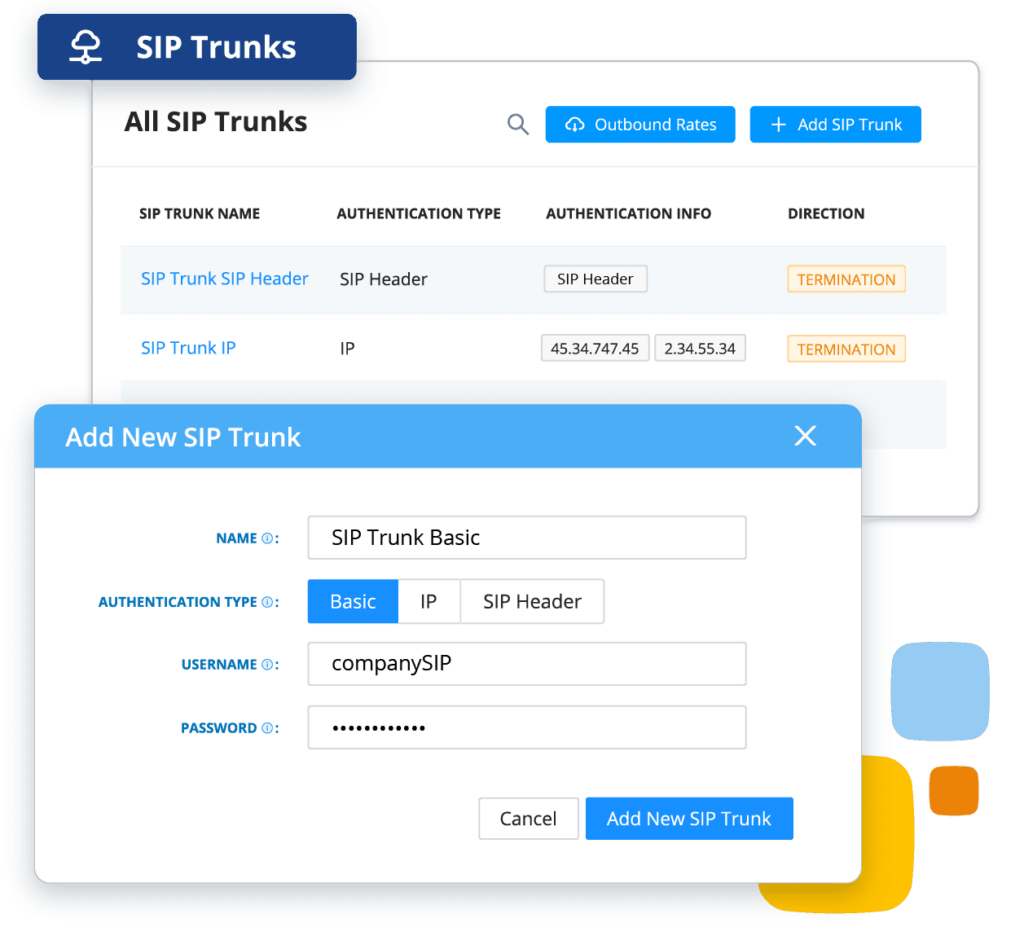Focus the Username input field

[527, 665]
